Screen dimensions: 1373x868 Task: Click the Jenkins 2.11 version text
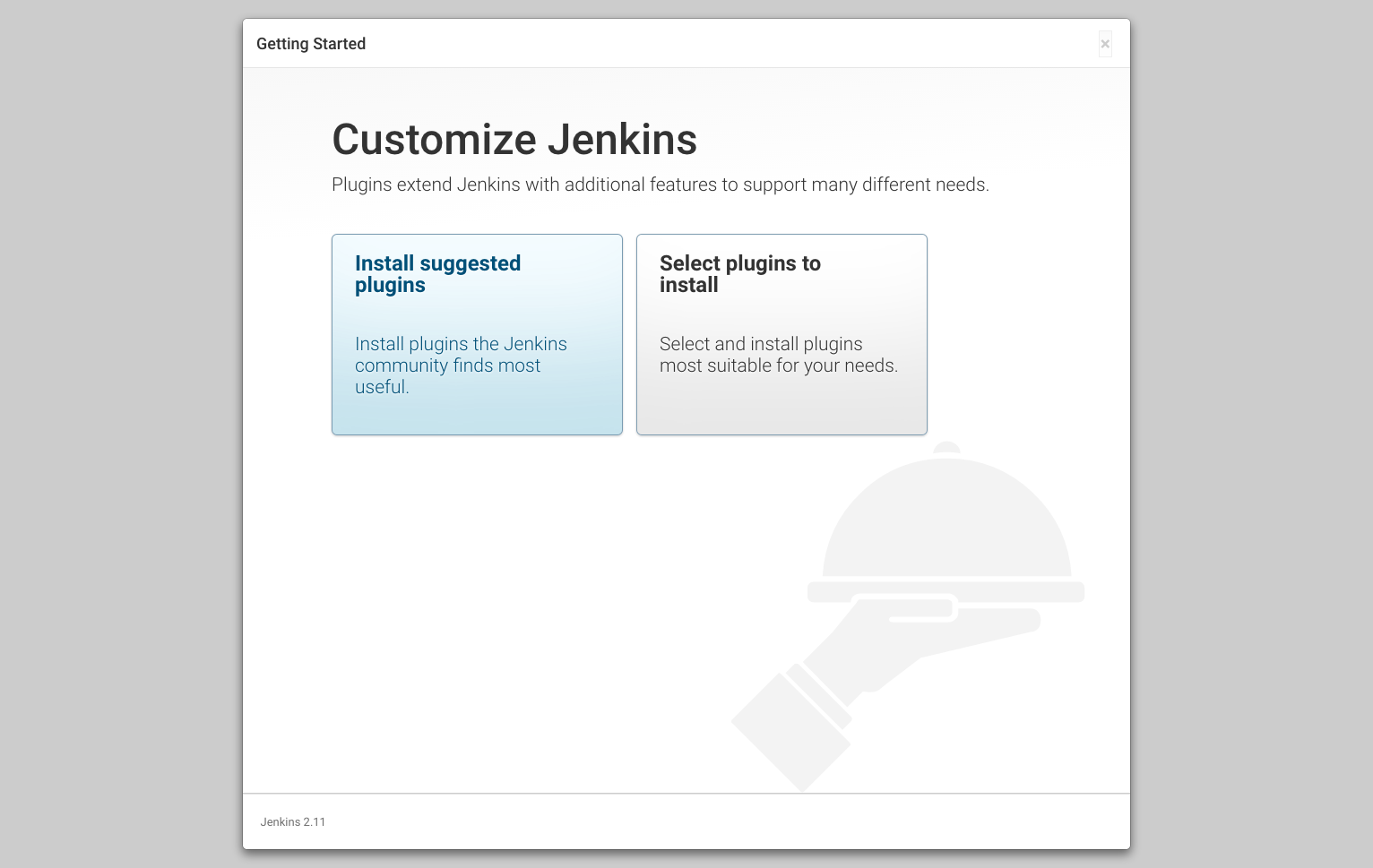tap(293, 821)
